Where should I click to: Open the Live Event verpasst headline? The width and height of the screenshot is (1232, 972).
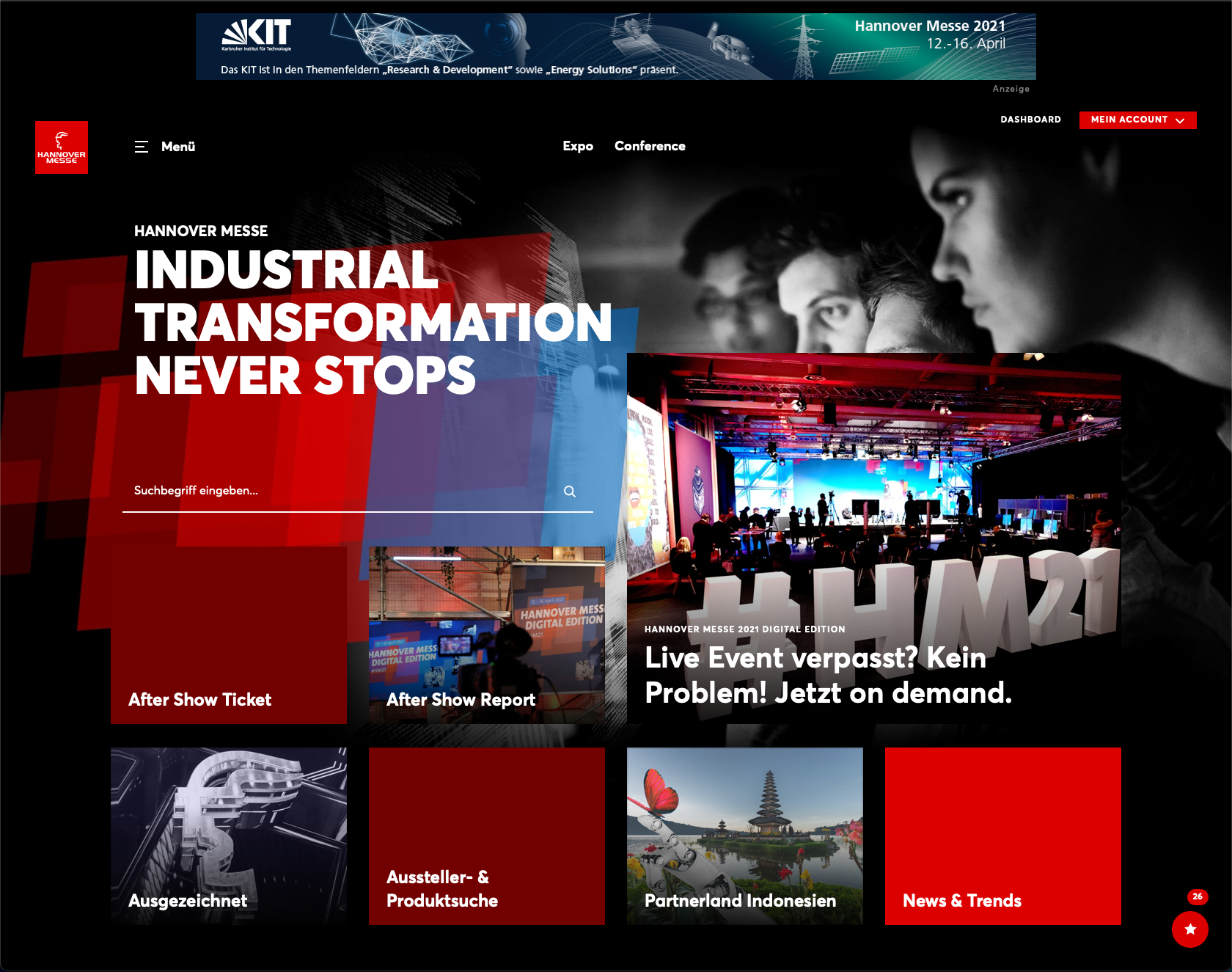coord(828,675)
